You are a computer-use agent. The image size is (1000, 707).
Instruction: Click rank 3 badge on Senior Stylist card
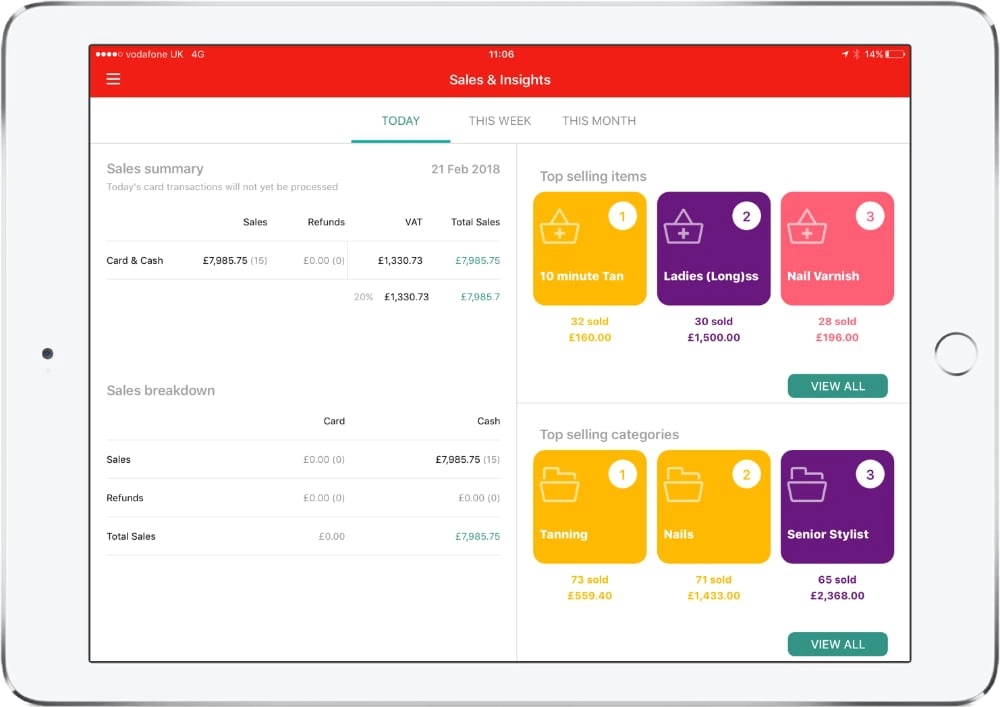870,474
